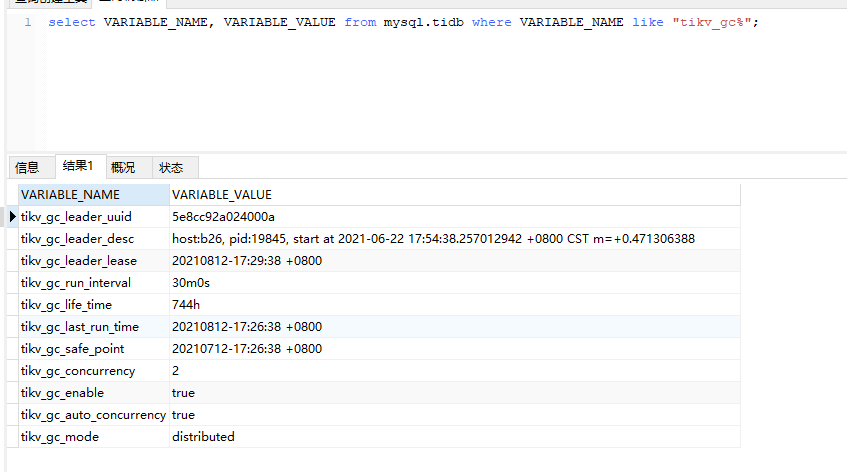
Task: Select the 30m0s run interval value
Action: point(192,283)
